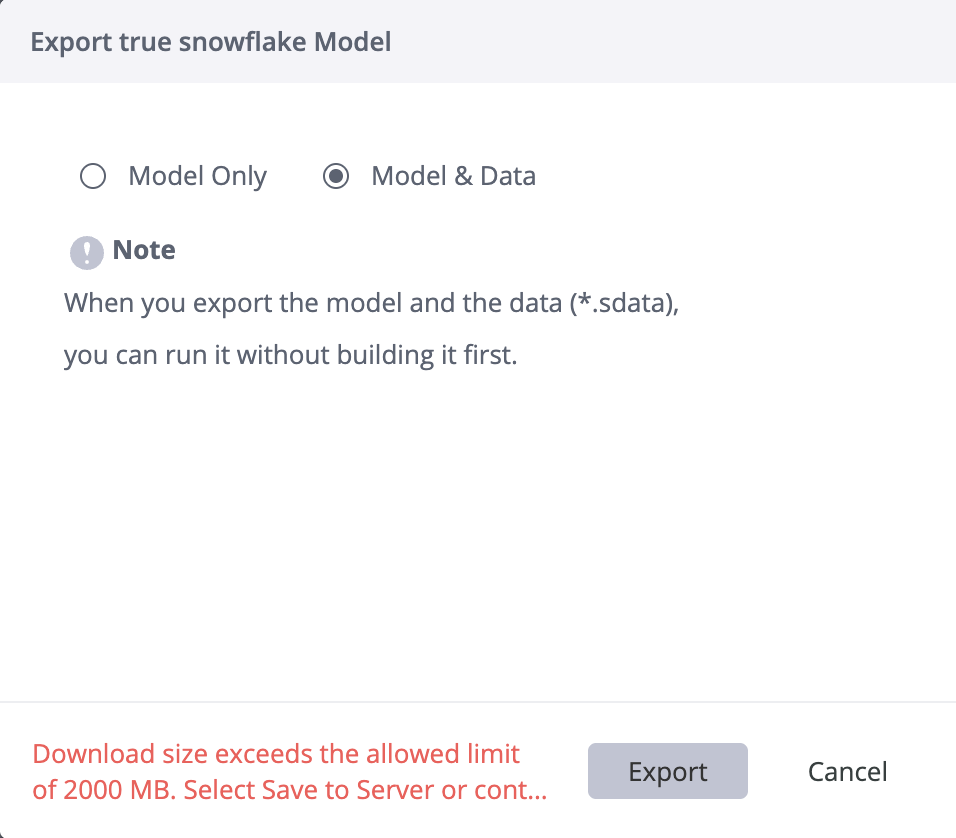This screenshot has height=838, width=956.
Task: Dismiss the dialog via Cancel
Action: point(847,771)
